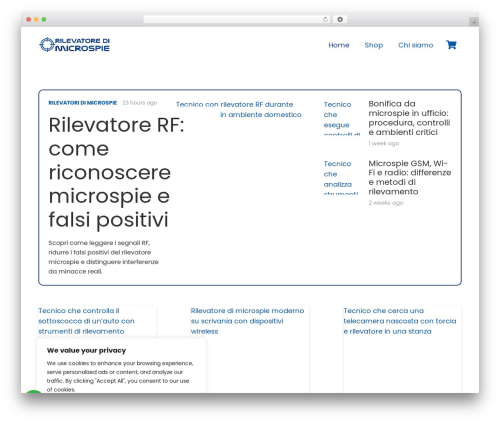Image resolution: width=500 pixels, height=423 pixels.
Task: Click the '2 weeks ago' timestamp
Action: (386, 203)
